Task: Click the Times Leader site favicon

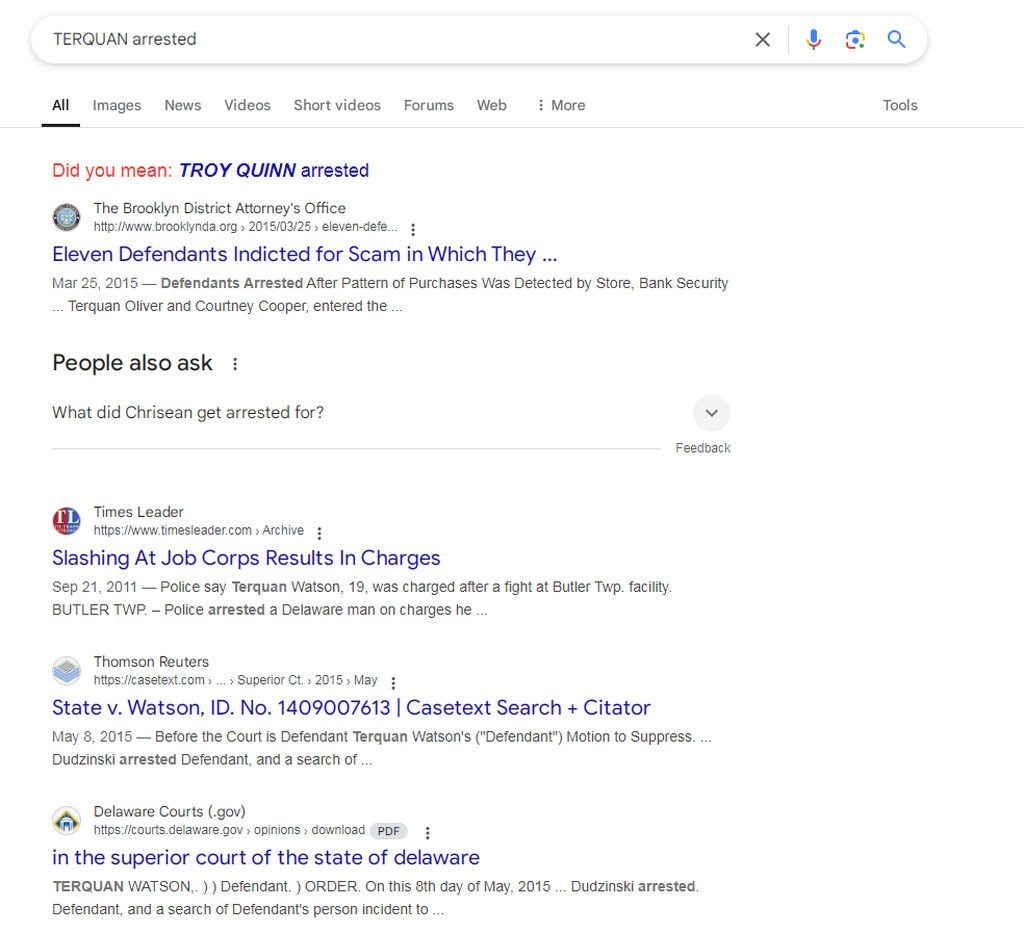Action: (67, 521)
